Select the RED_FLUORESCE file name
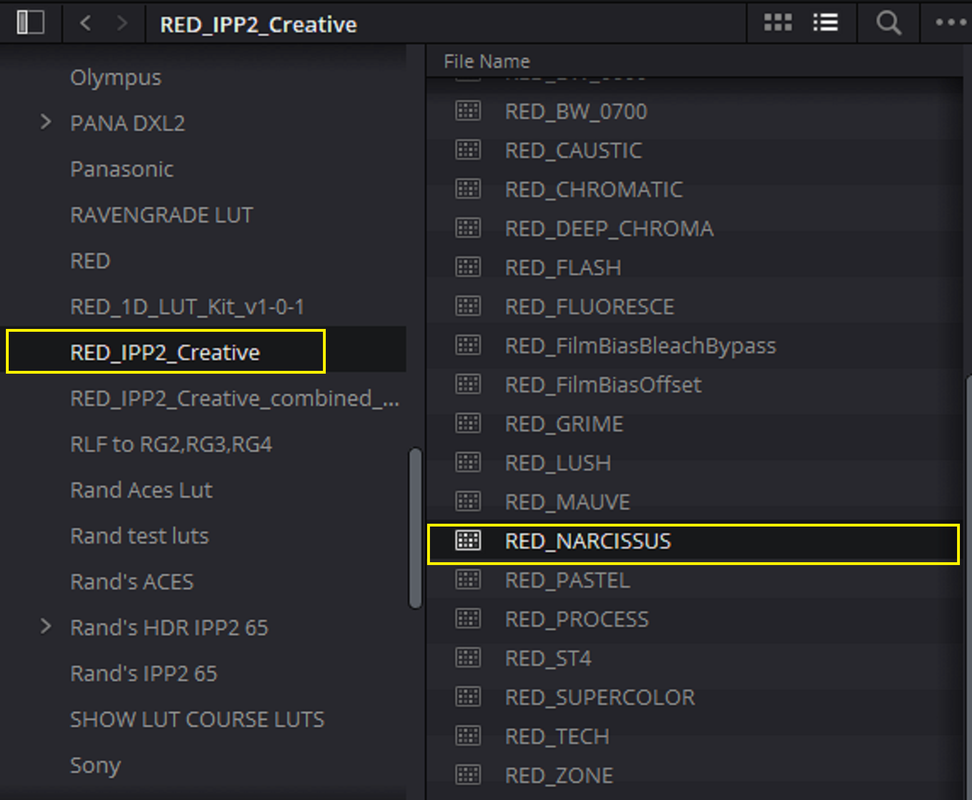Viewport: 972px width, 800px height. tap(590, 306)
